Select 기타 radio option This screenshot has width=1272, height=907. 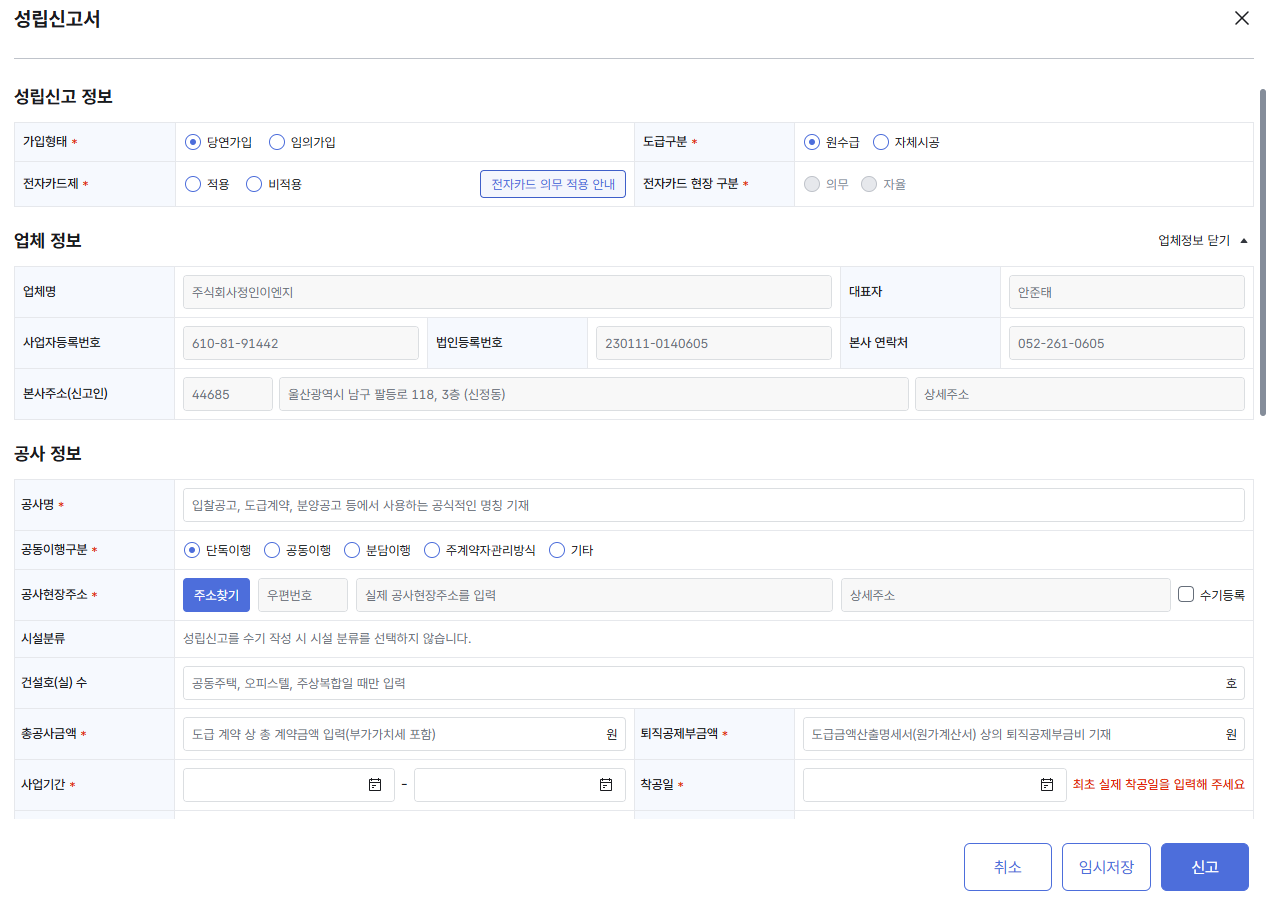pyautogui.click(x=557, y=550)
